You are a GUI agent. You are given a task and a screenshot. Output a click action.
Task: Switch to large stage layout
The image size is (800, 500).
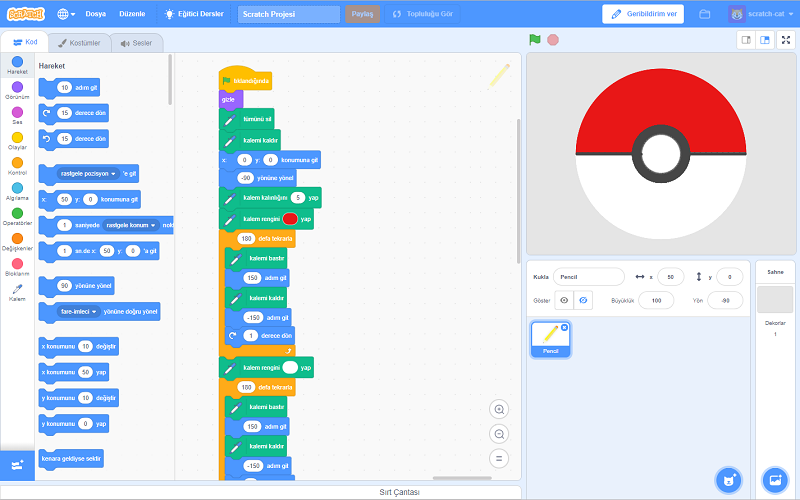(765, 40)
